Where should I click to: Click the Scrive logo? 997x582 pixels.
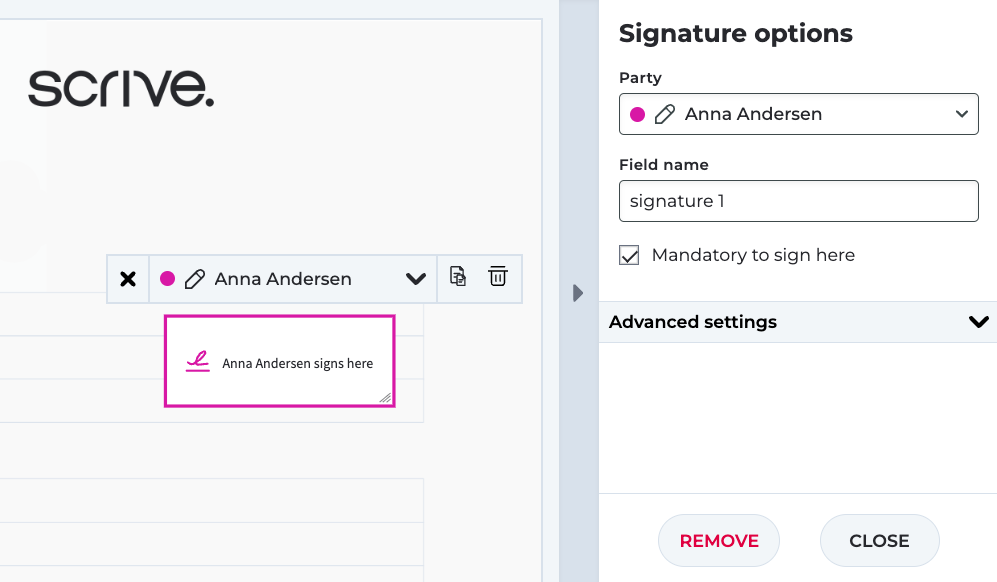121,88
